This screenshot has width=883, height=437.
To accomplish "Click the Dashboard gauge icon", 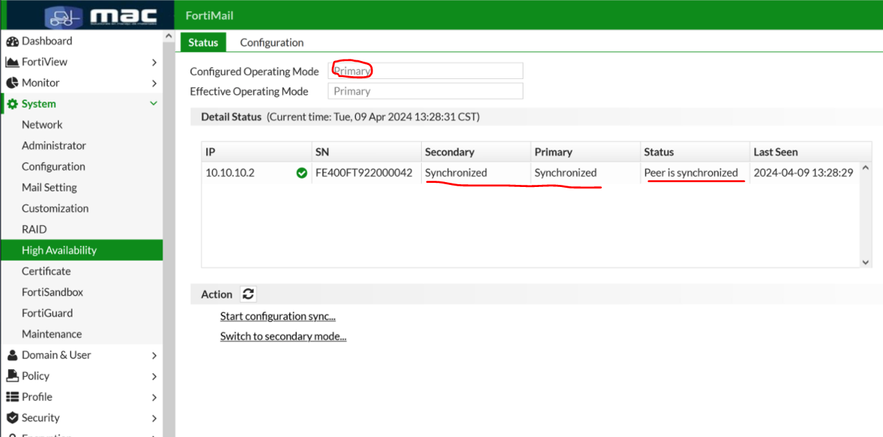I will tap(12, 41).
